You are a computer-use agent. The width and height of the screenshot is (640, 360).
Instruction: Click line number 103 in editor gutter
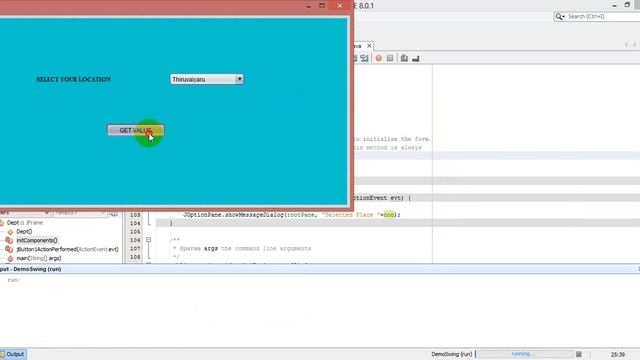pyautogui.click(x=135, y=215)
